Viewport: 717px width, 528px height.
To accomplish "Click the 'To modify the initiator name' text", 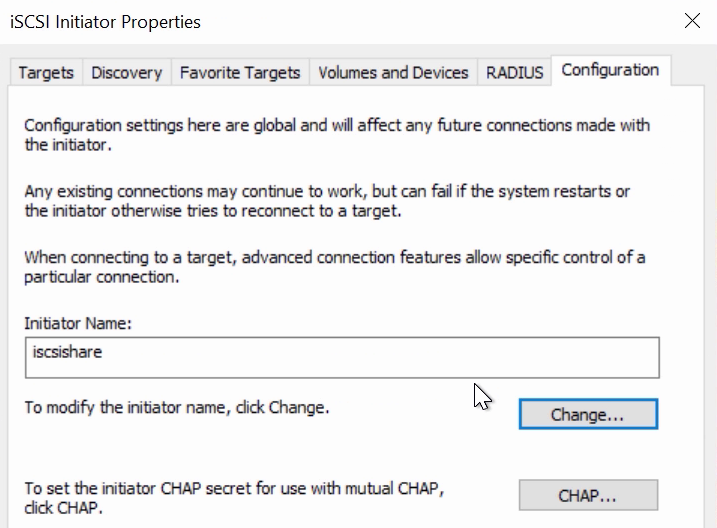I will coord(177,407).
